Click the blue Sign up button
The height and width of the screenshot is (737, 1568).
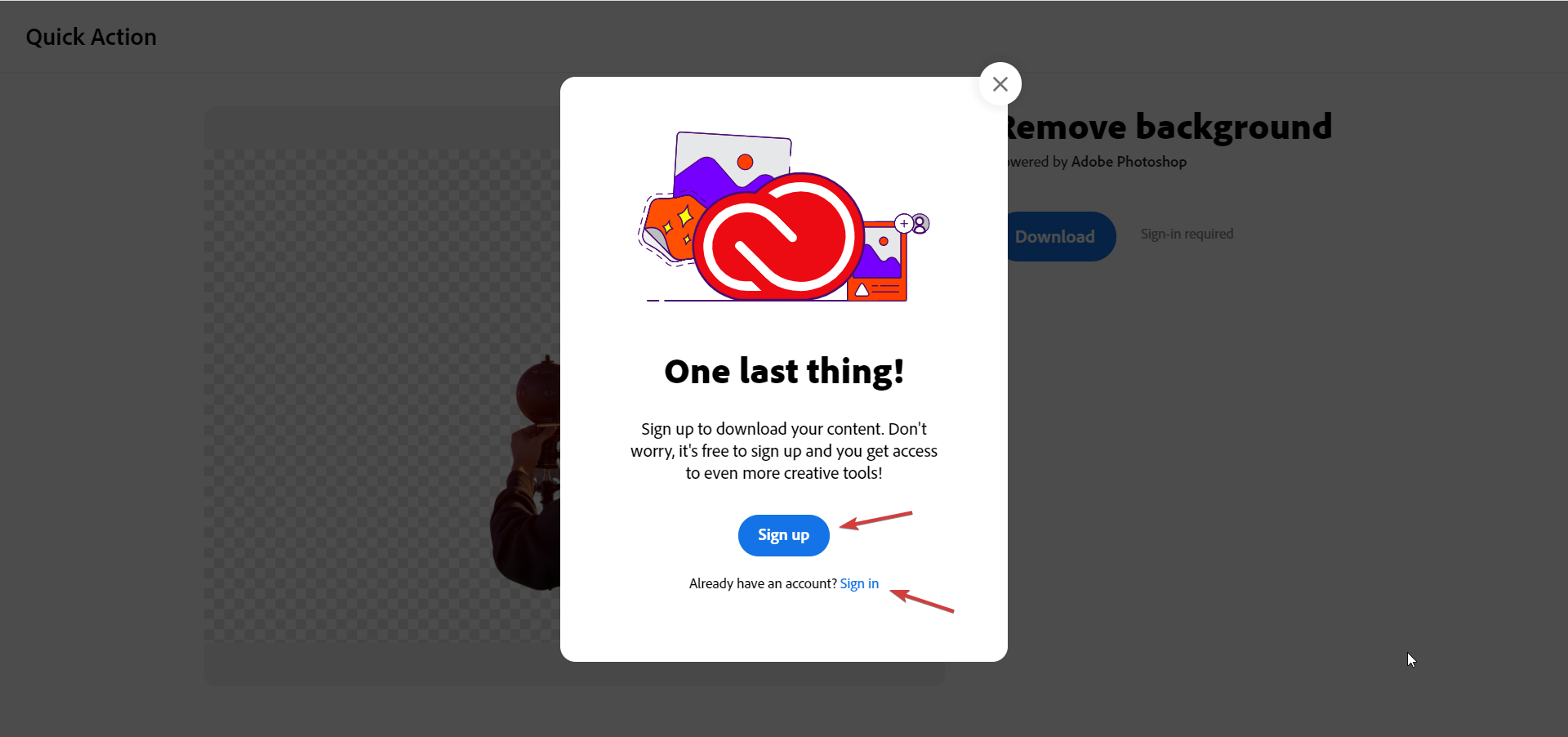coord(783,535)
